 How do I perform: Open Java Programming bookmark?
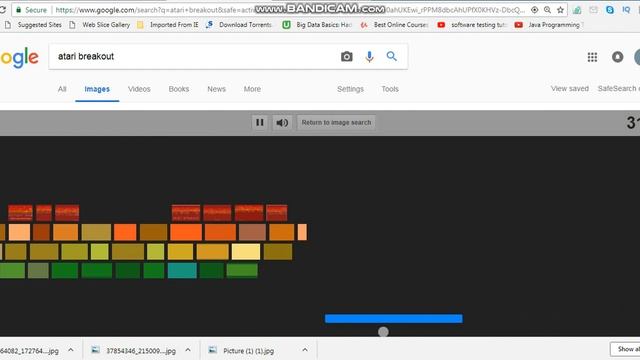[548, 25]
